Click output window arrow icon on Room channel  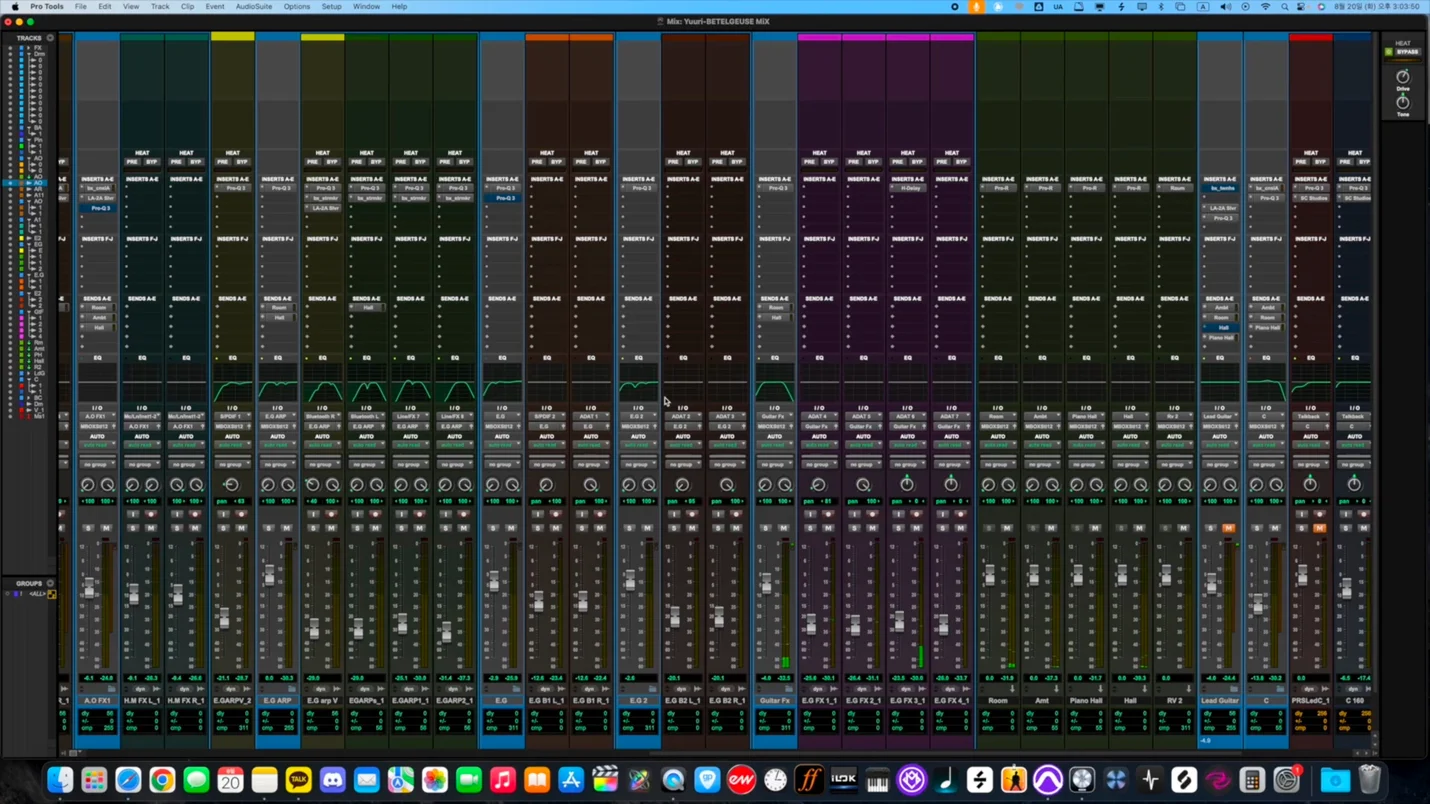point(1012,689)
